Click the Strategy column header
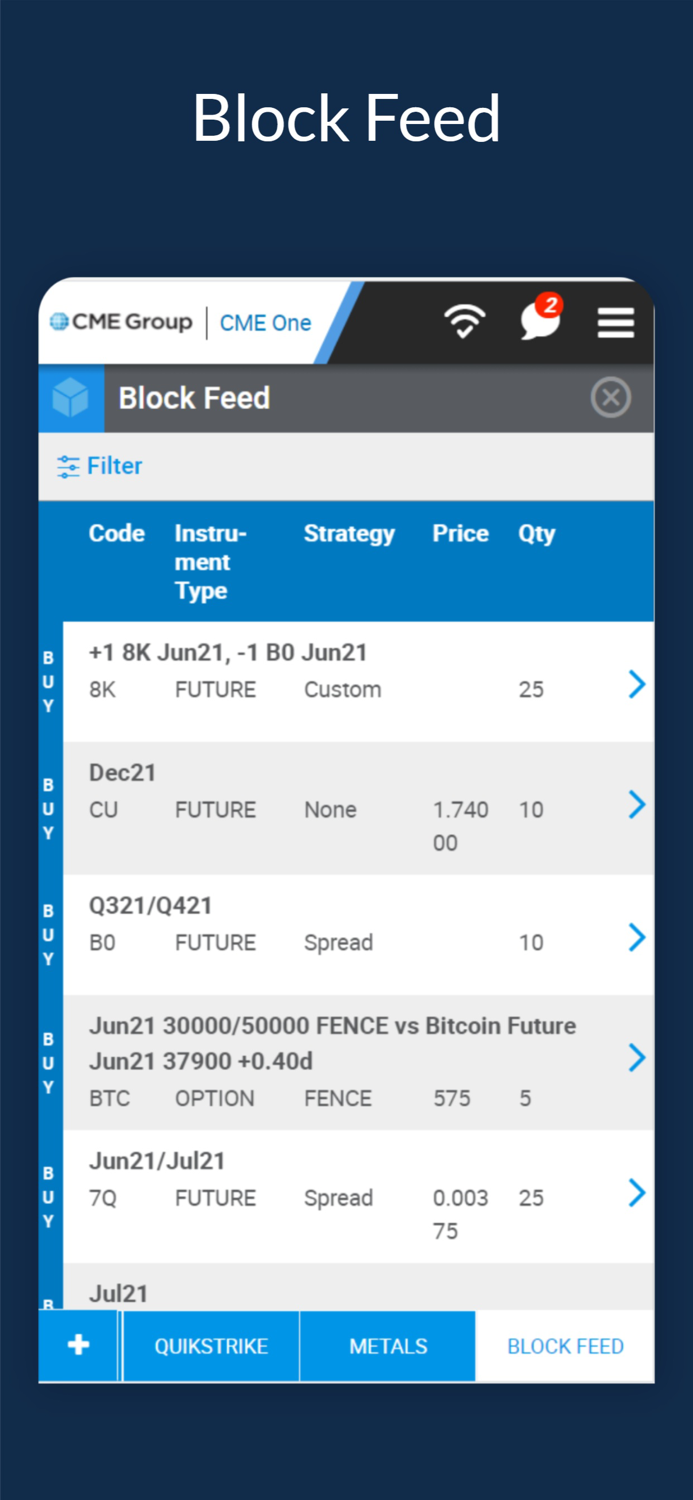The image size is (693, 1500). pos(349,533)
